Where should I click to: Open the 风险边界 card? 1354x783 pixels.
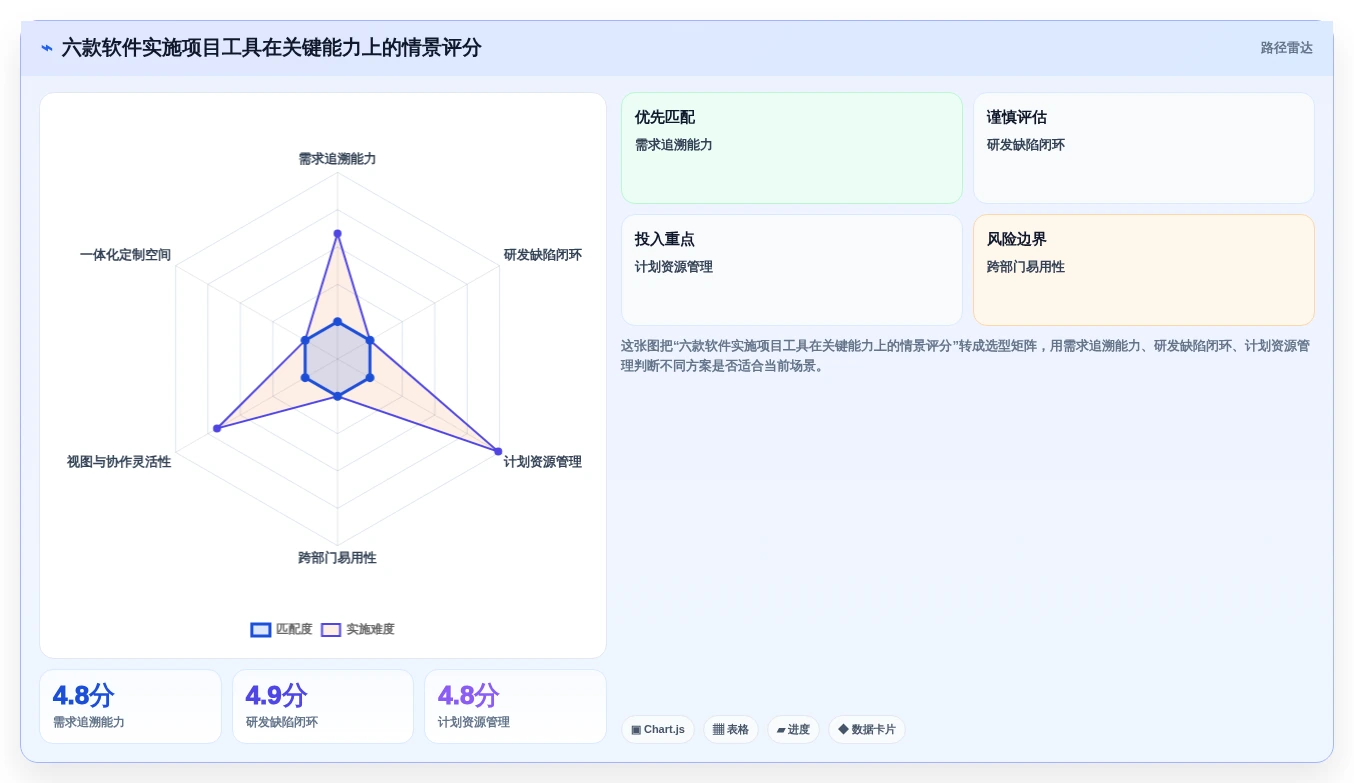tap(1143, 270)
